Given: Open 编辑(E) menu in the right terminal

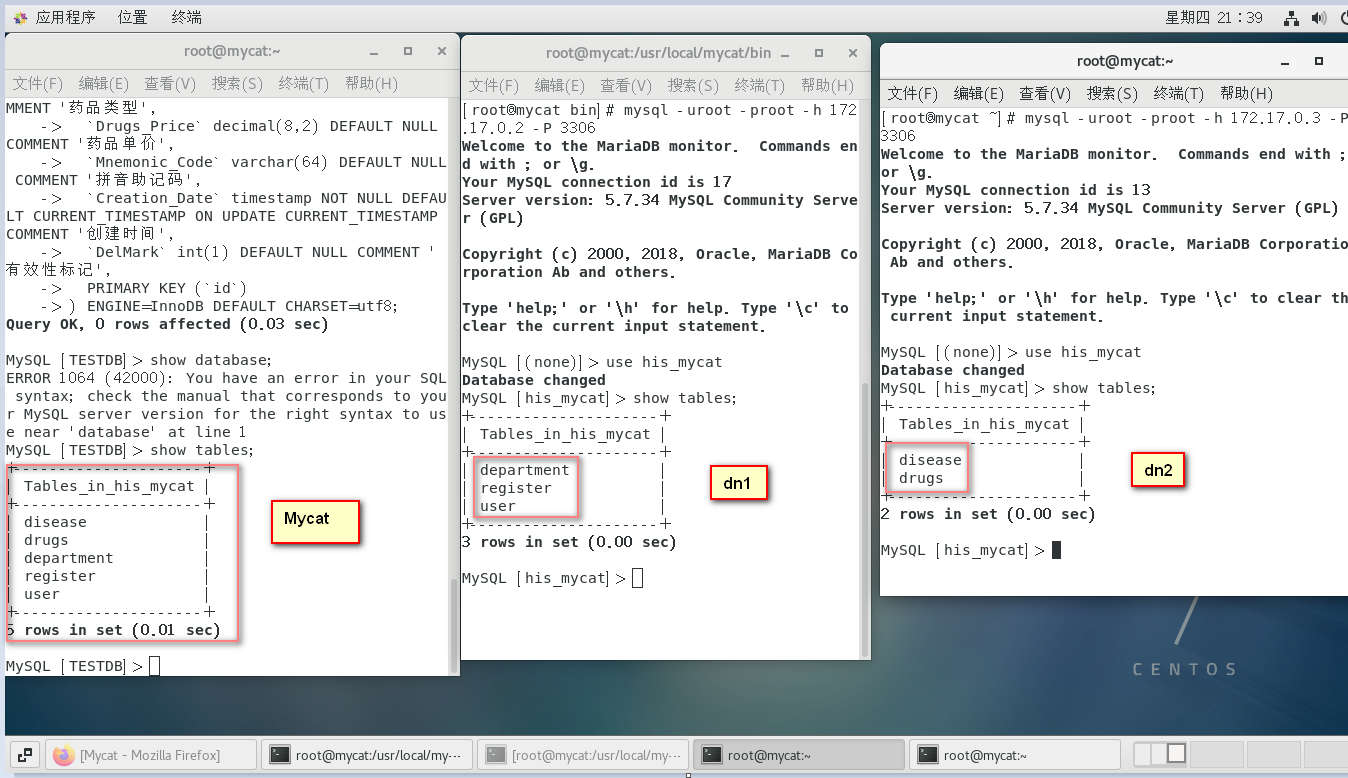Looking at the screenshot, I should coord(979,94).
